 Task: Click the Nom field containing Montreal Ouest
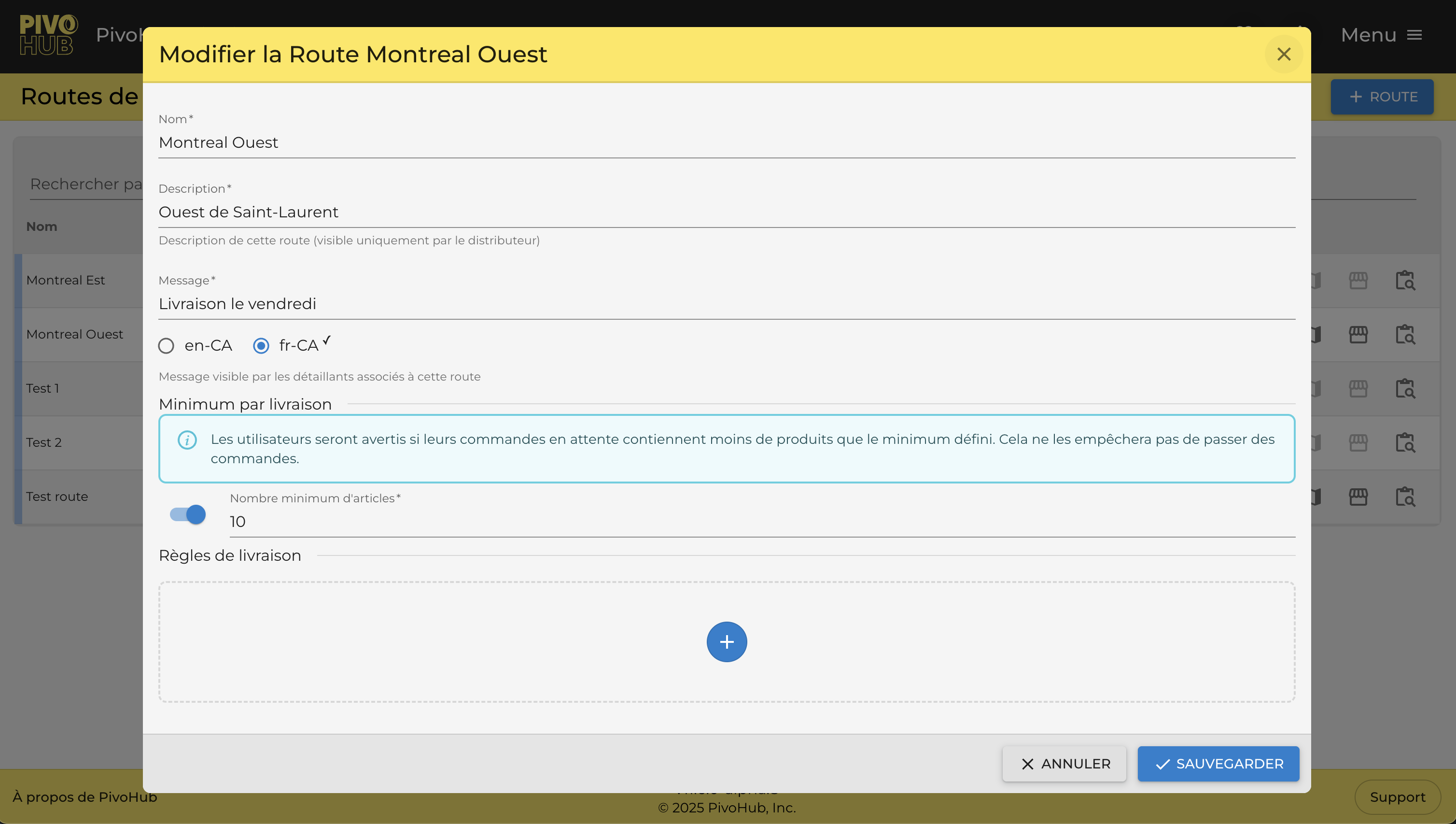click(726, 142)
